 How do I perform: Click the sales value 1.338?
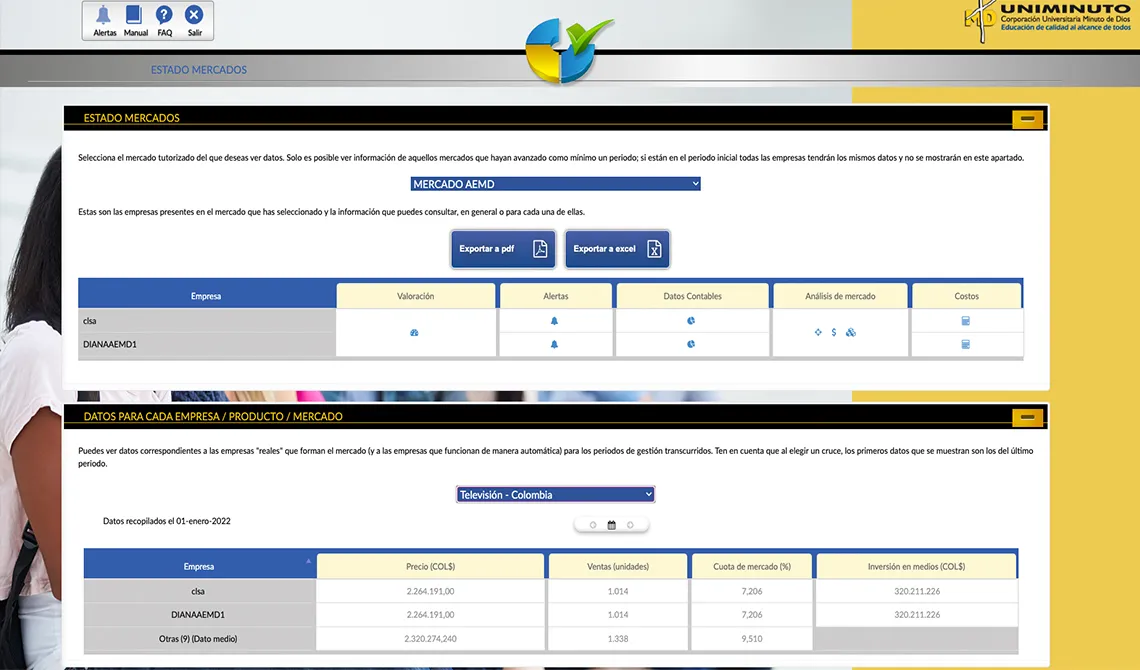[x=618, y=639]
